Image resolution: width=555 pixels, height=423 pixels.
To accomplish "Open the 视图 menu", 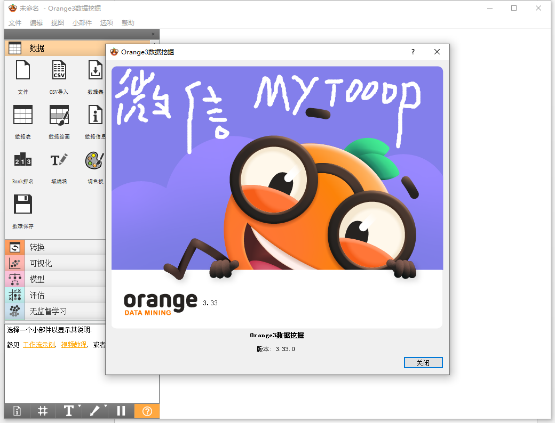I will click(x=57, y=23).
